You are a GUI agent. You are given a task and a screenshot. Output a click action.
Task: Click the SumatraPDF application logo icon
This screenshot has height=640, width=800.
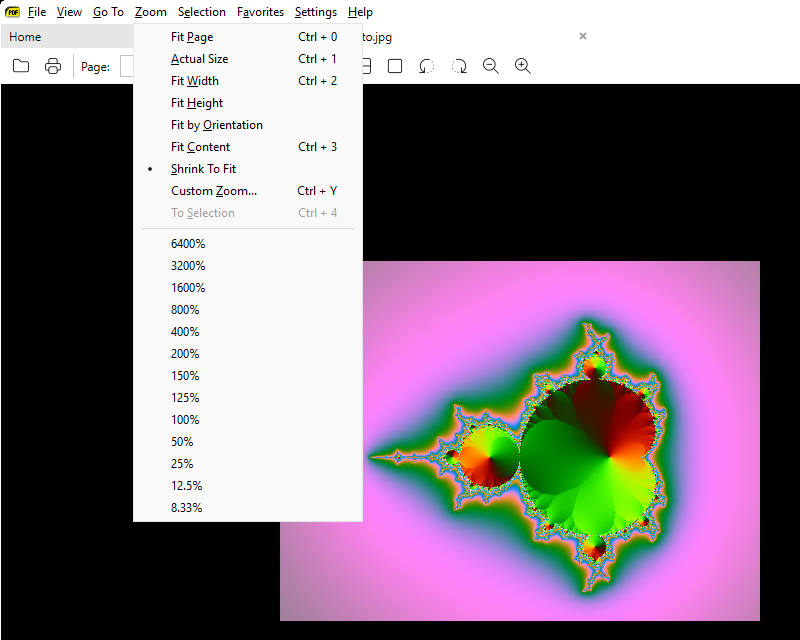point(12,12)
